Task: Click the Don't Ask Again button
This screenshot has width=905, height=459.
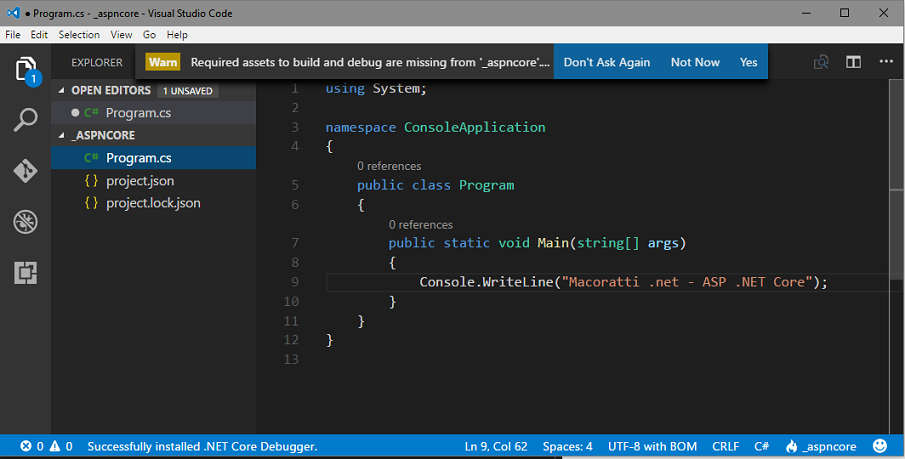Action: 607,62
